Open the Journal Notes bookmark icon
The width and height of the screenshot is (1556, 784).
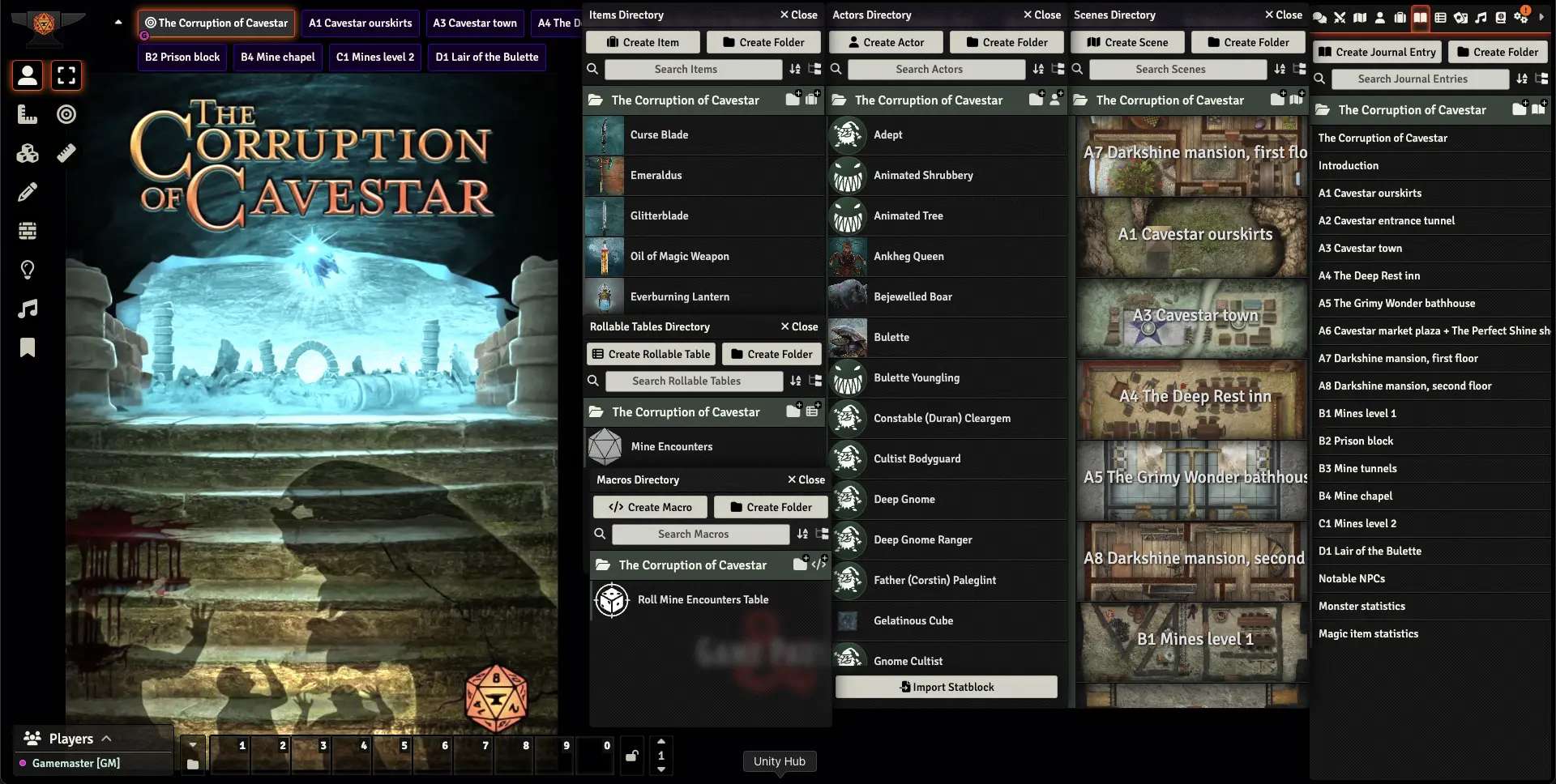click(28, 347)
